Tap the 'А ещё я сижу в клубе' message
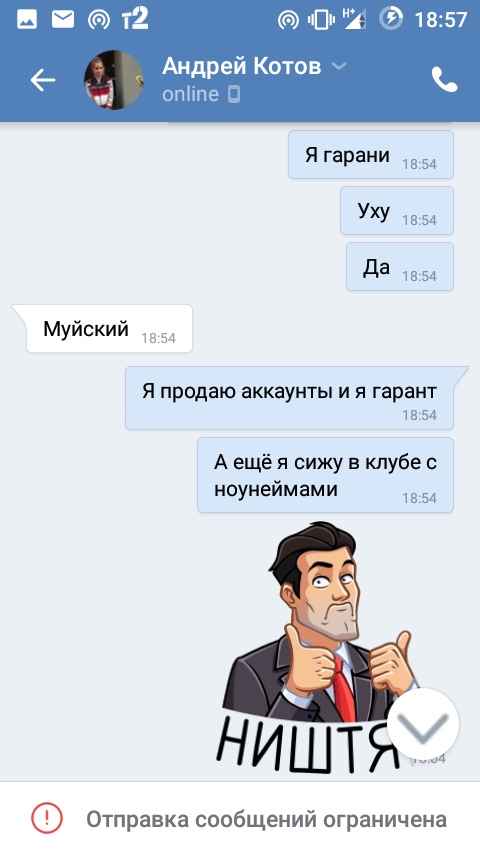Viewport: 480px width, 854px height. pyautogui.click(x=325, y=475)
